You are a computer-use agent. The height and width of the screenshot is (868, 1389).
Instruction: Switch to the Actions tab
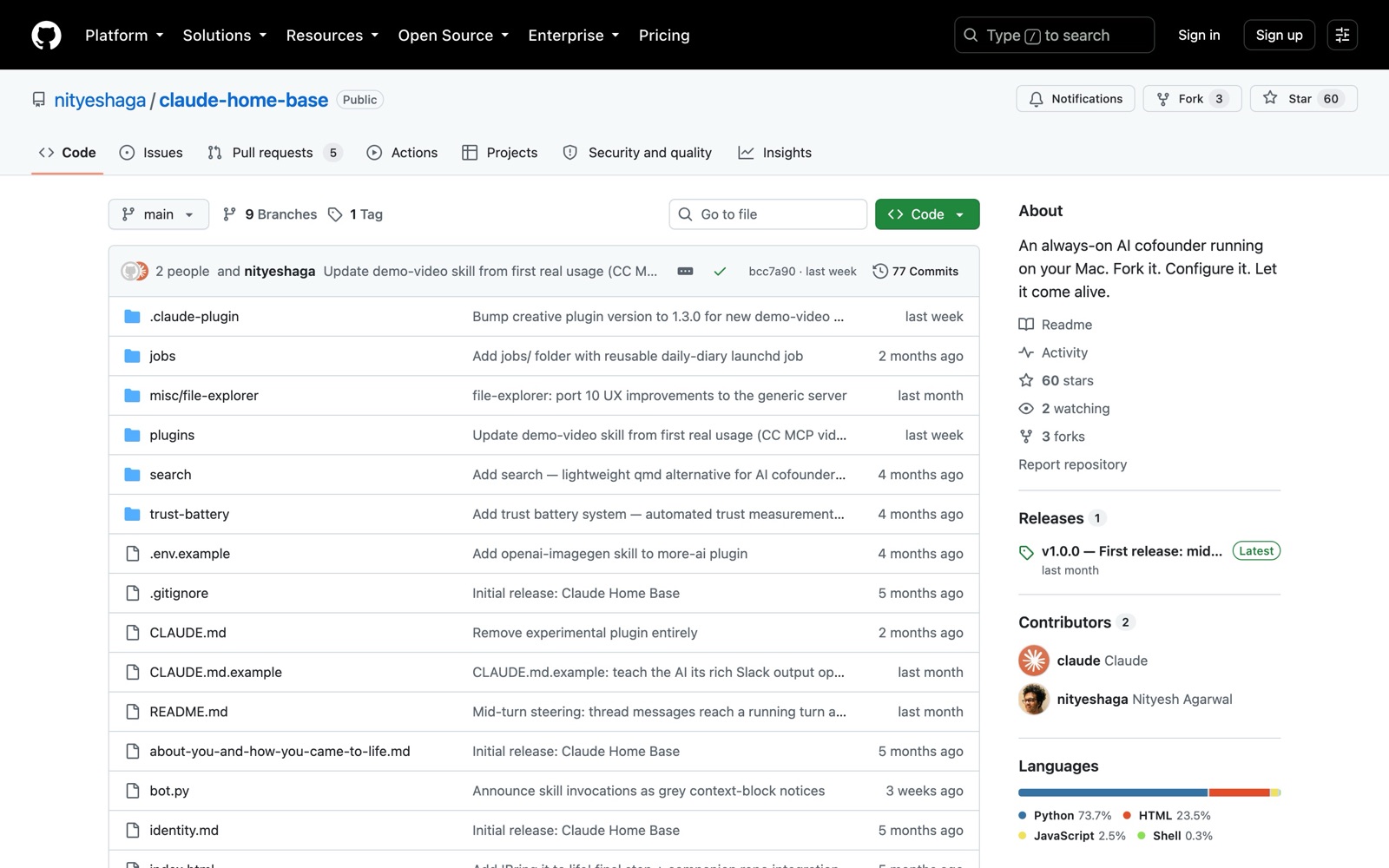[402, 153]
